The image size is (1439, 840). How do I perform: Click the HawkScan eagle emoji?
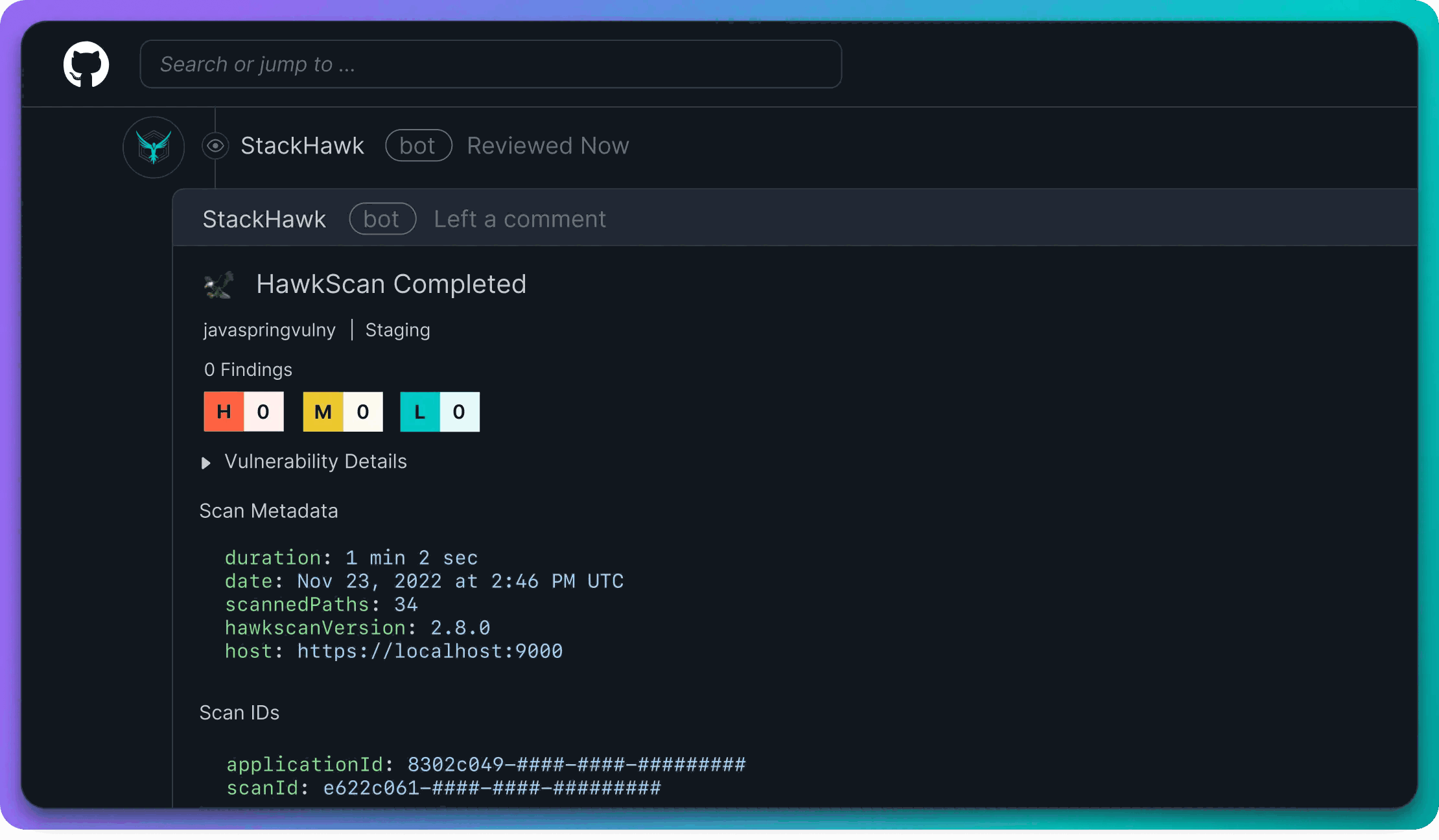click(218, 285)
